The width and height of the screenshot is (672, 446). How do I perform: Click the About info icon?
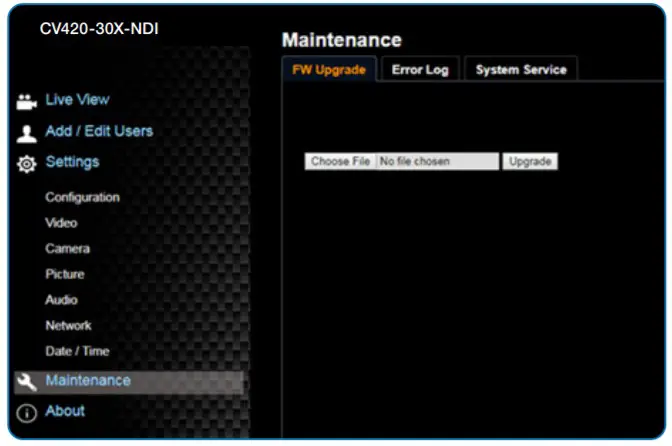[27, 413]
